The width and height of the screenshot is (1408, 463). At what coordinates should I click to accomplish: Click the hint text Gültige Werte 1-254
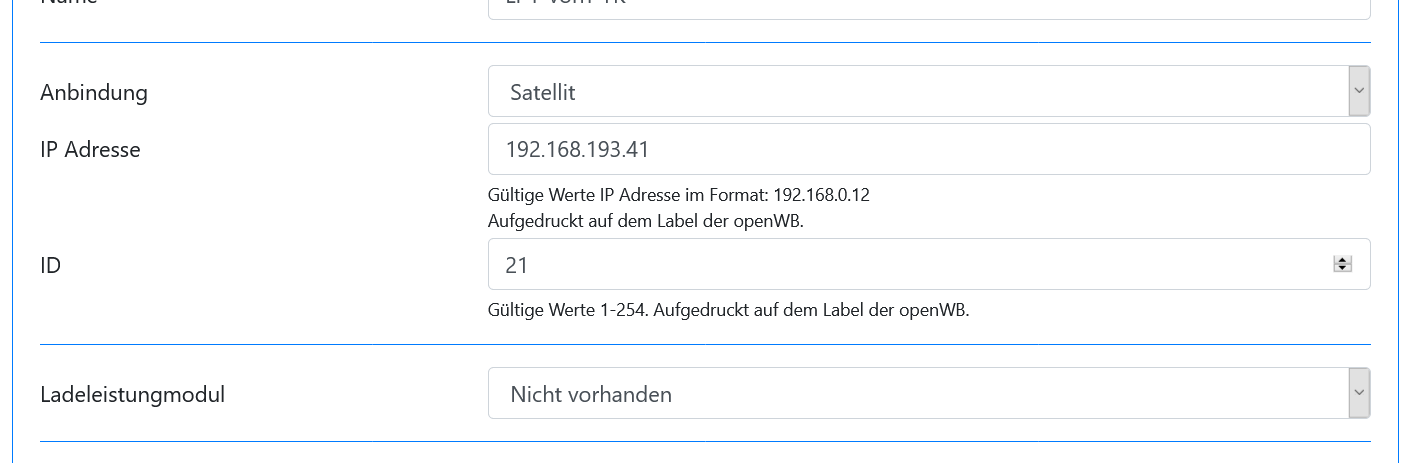[728, 309]
